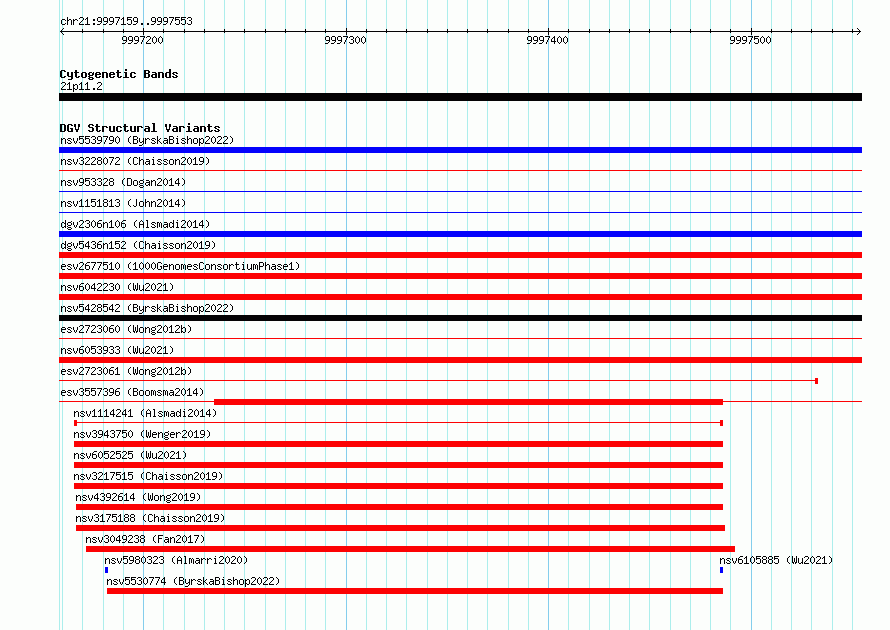Click the nsv5539790 (ByrskaBishop2022) variant label
Screen dimensions: 890x630
click(x=147, y=140)
